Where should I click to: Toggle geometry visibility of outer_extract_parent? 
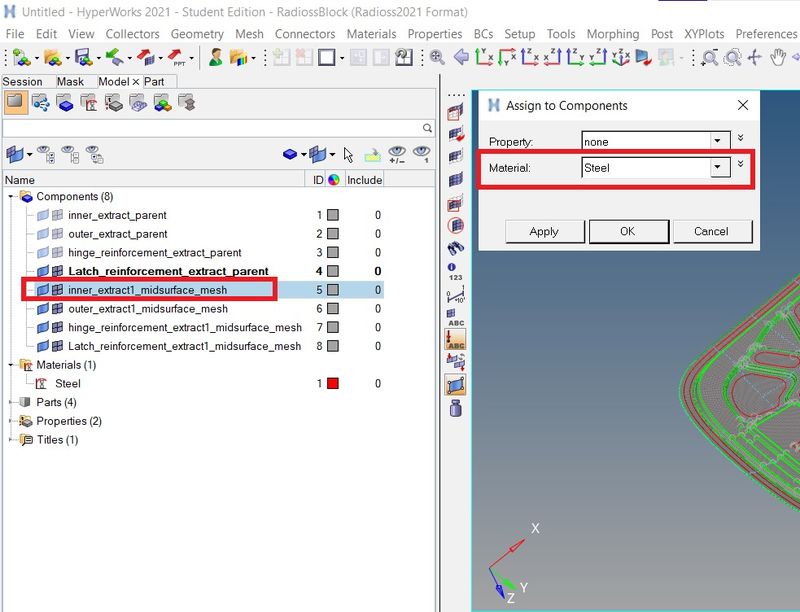43,234
